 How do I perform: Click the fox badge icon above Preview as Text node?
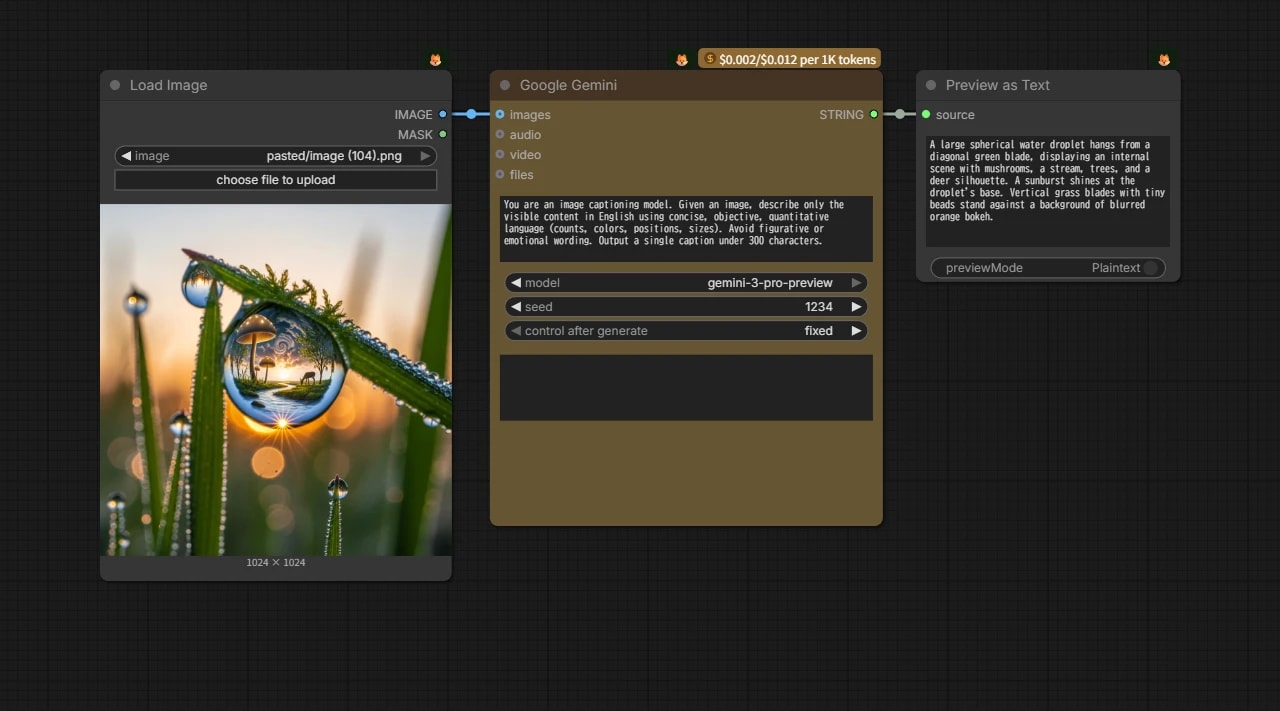pyautogui.click(x=1164, y=60)
